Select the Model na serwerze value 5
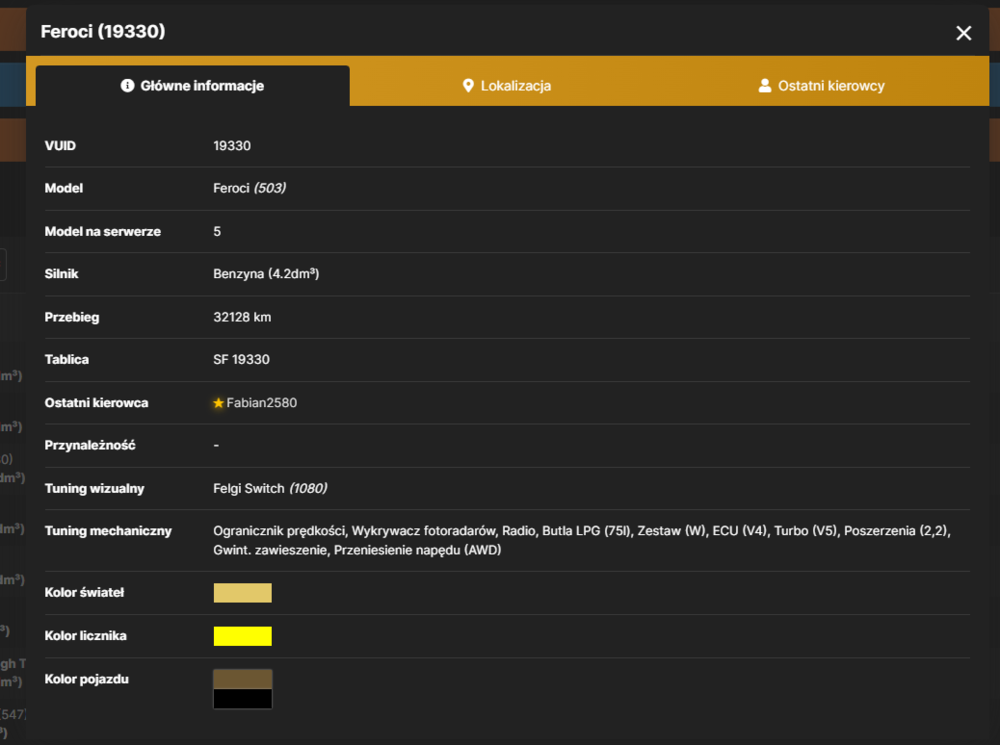1000x745 pixels. (x=217, y=232)
